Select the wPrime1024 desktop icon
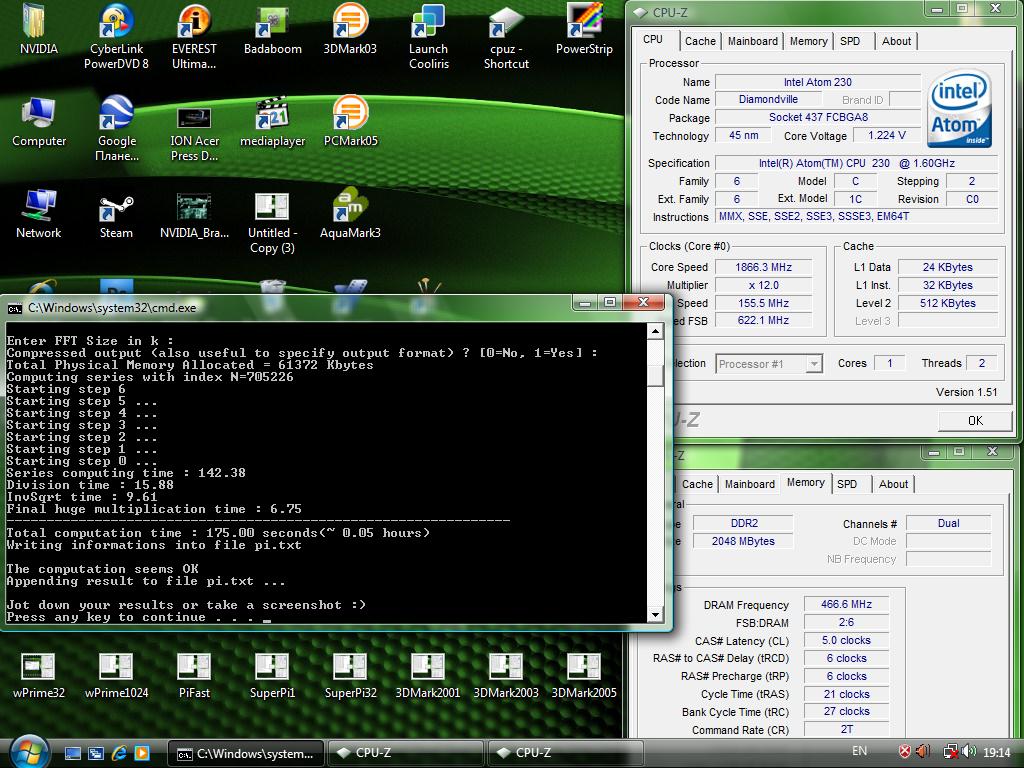The height and width of the screenshot is (768, 1024). [x=116, y=676]
